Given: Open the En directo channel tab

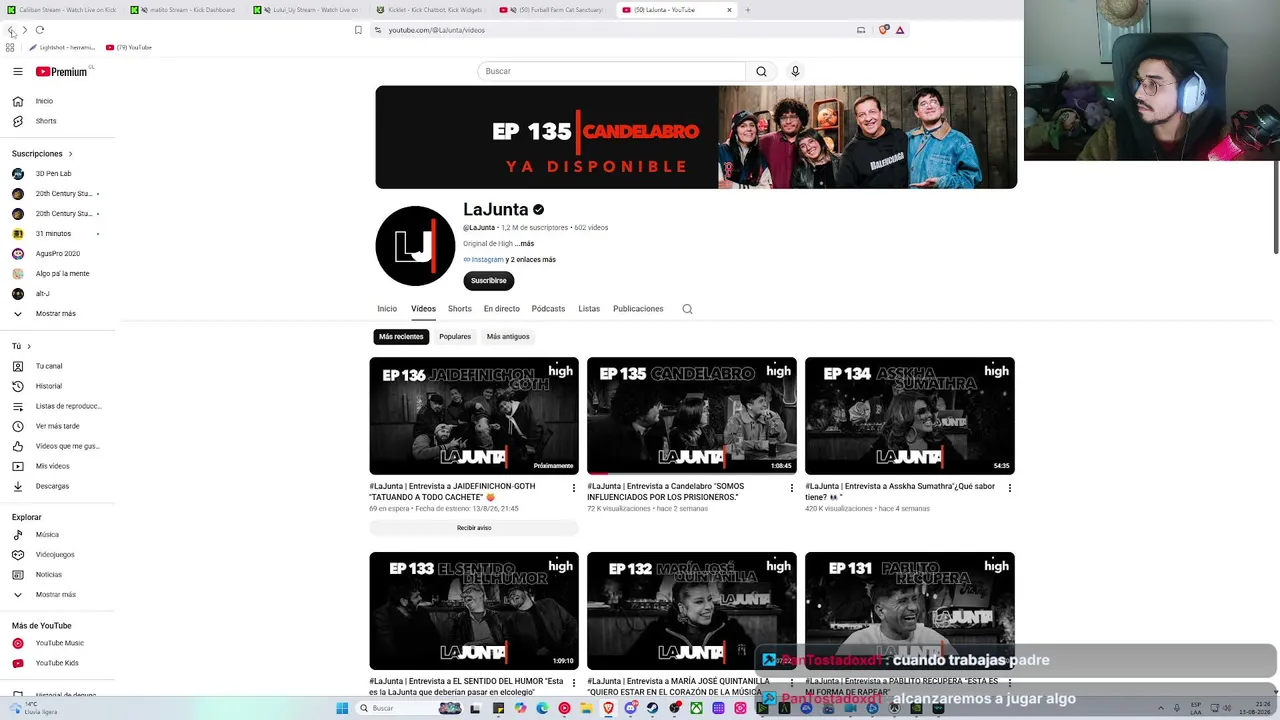Looking at the screenshot, I should click(x=502, y=309).
